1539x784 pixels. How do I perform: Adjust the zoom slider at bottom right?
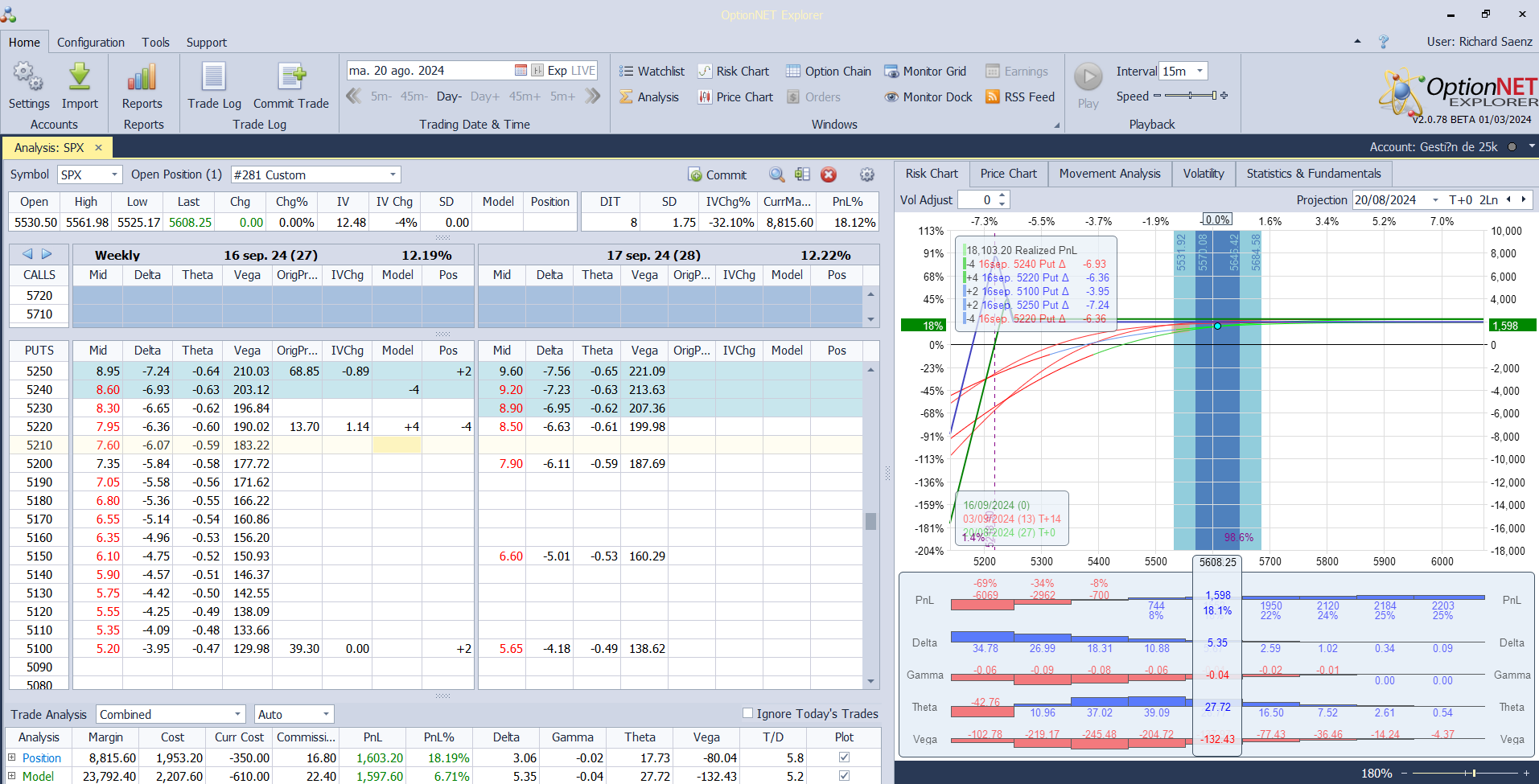pyautogui.click(x=1464, y=773)
